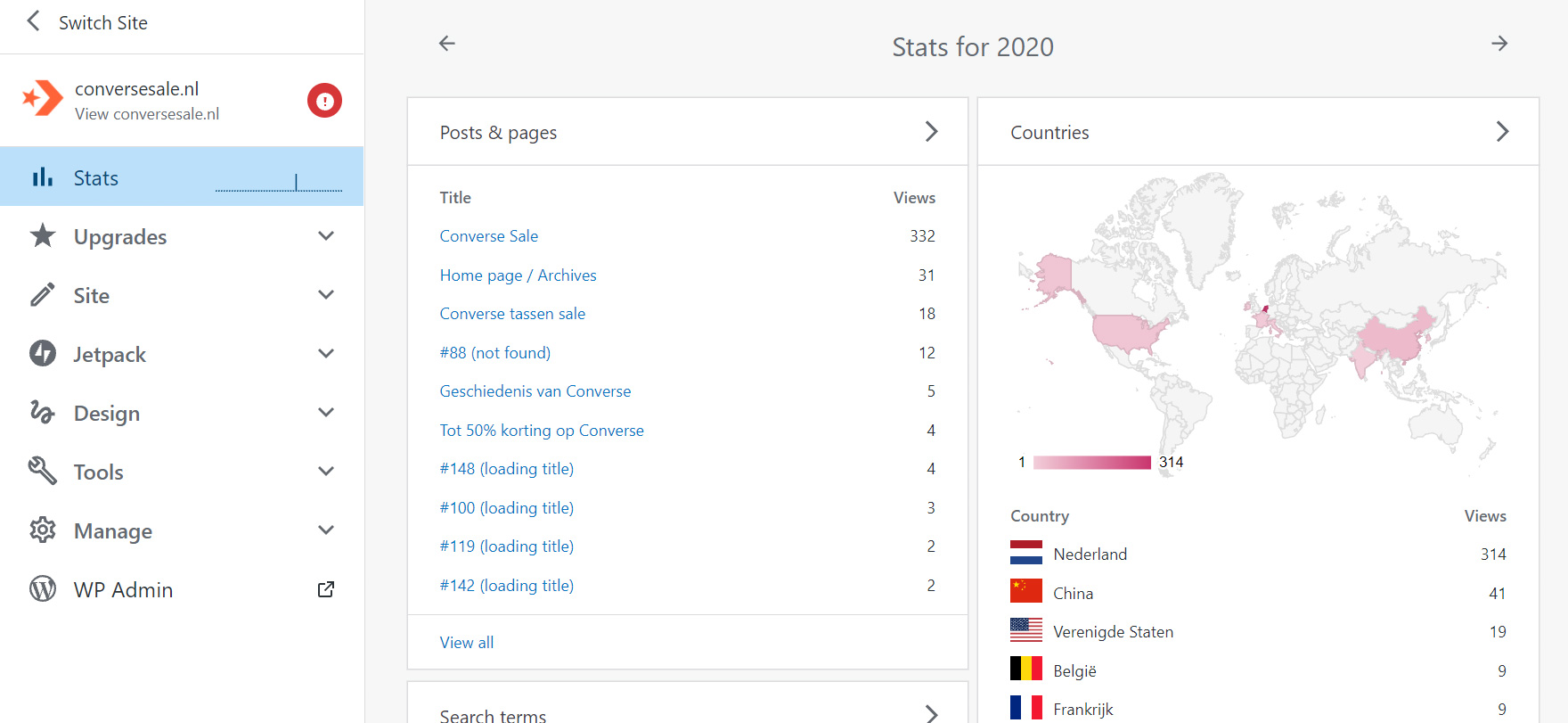1568x723 pixels.
Task: Open #100 (loading title) link
Action: point(507,508)
